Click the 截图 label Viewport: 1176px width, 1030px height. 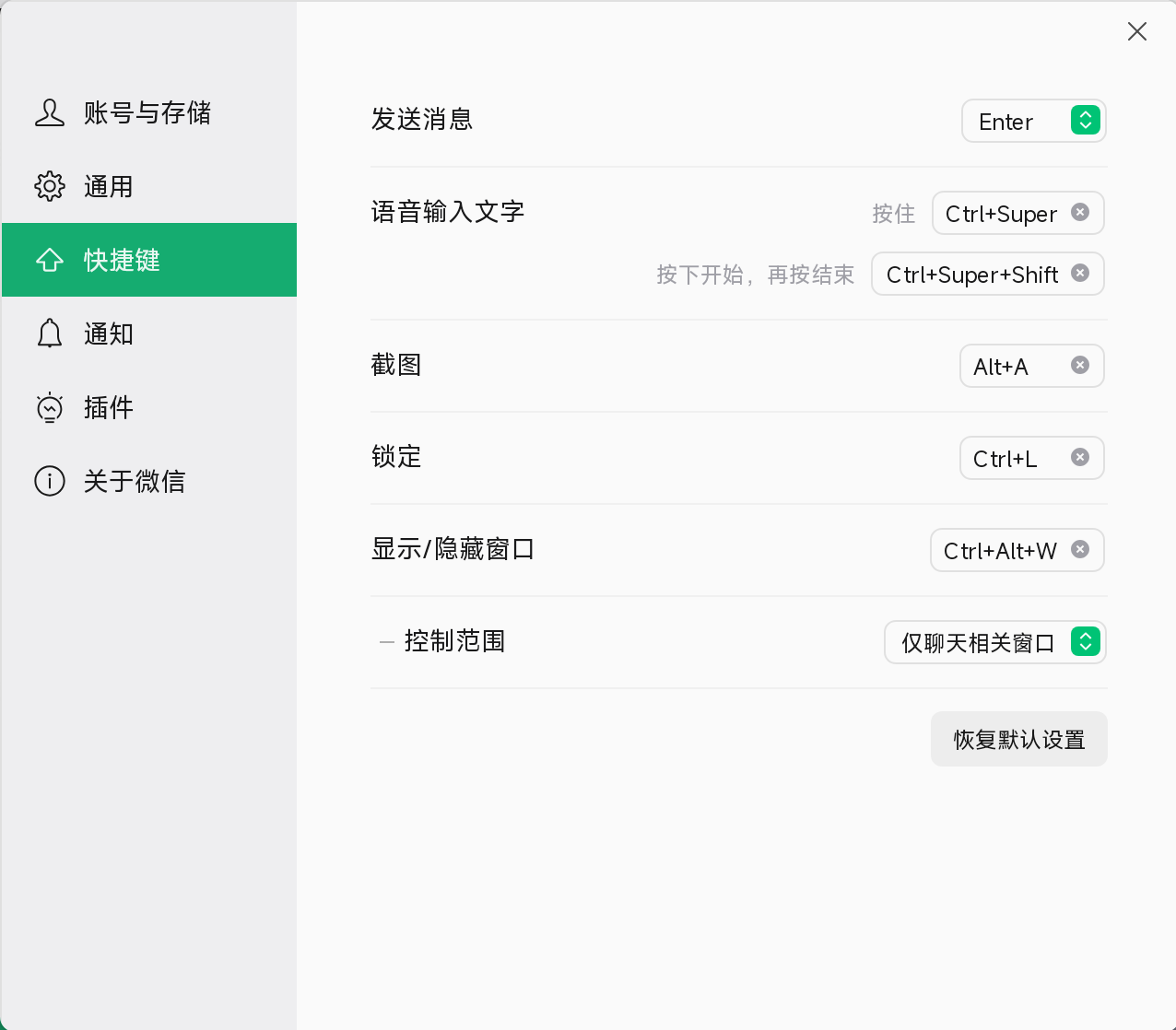pyautogui.click(x=396, y=365)
